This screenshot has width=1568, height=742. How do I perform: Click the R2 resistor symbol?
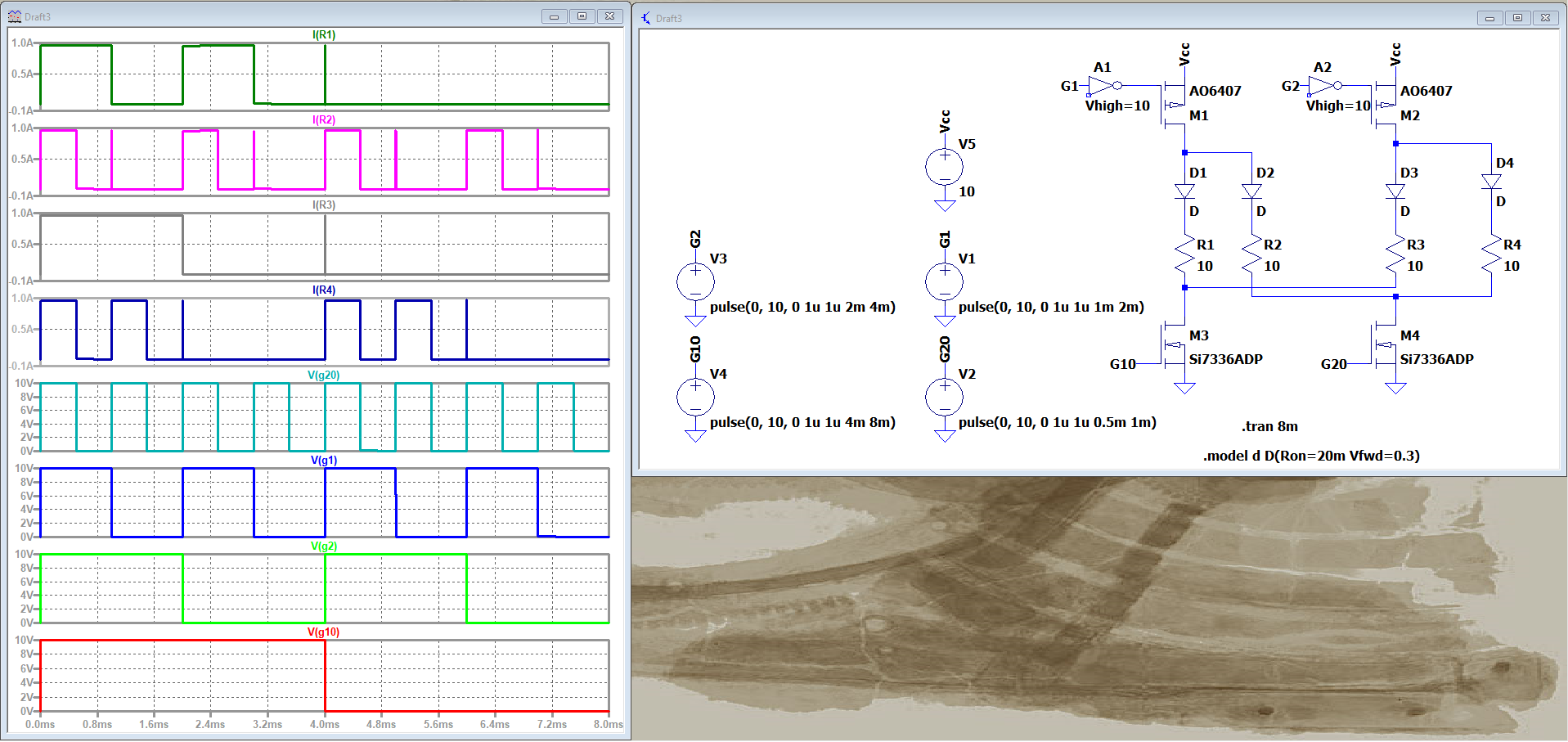coord(1251,255)
